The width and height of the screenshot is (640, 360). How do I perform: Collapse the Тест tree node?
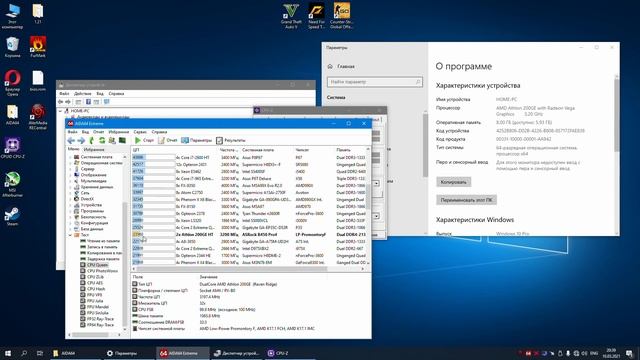pos(70,235)
